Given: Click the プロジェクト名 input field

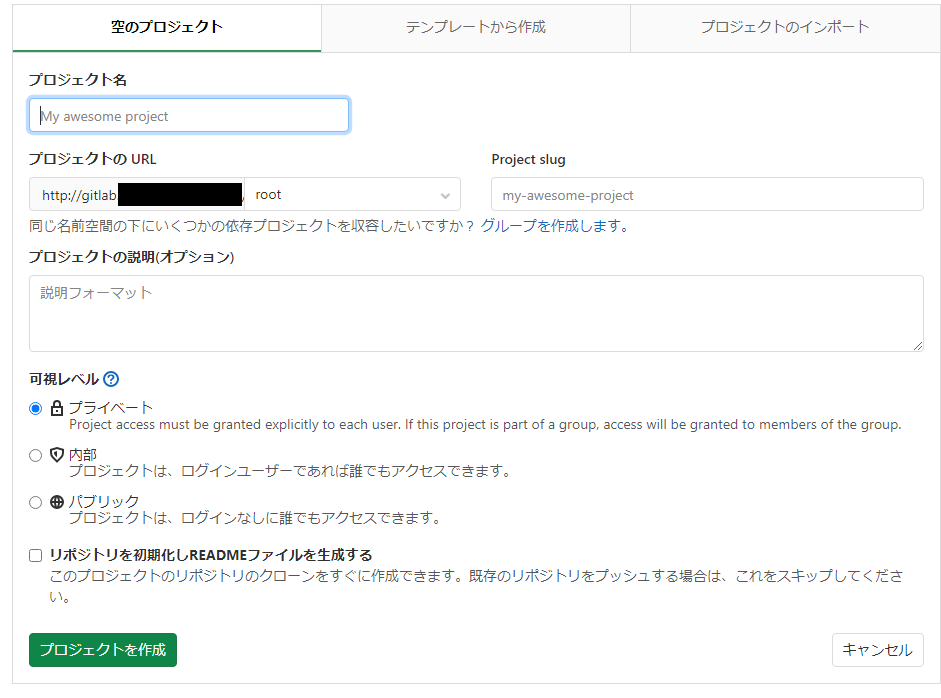Looking at the screenshot, I should click(x=188, y=114).
